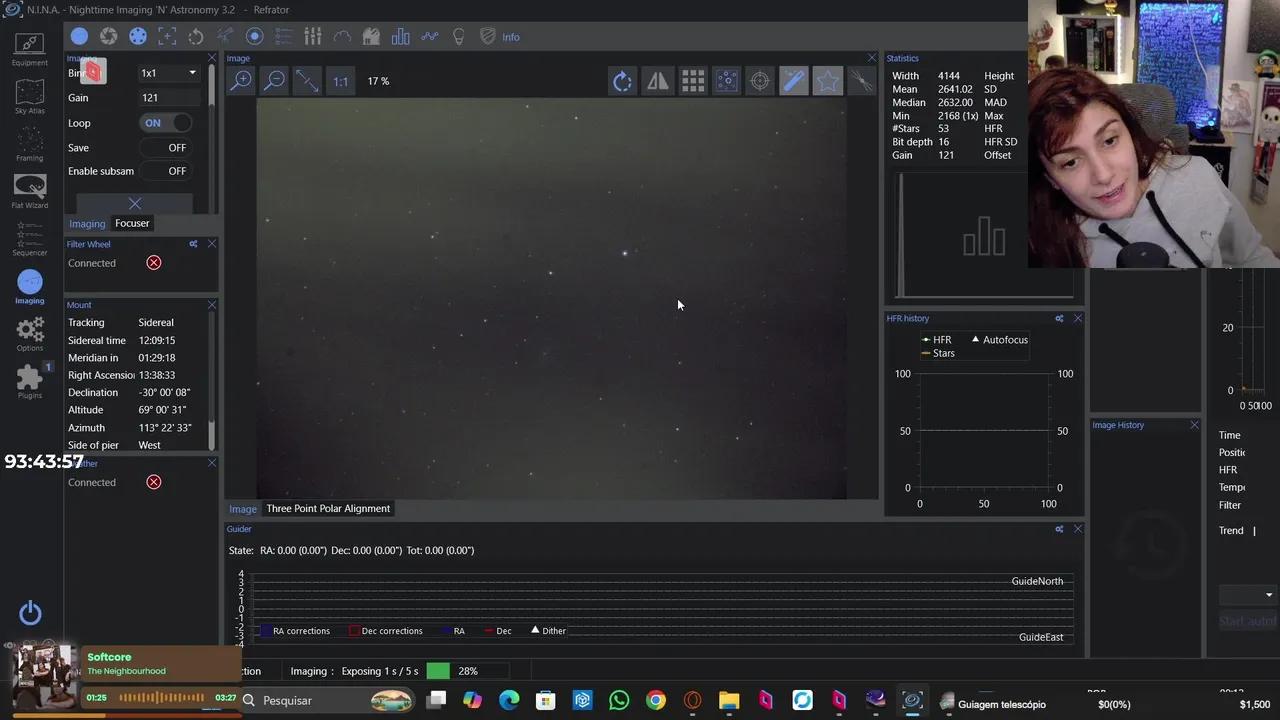The image size is (1280, 720).
Task: Toggle the telescope mount panel icon
Action: (225, 37)
